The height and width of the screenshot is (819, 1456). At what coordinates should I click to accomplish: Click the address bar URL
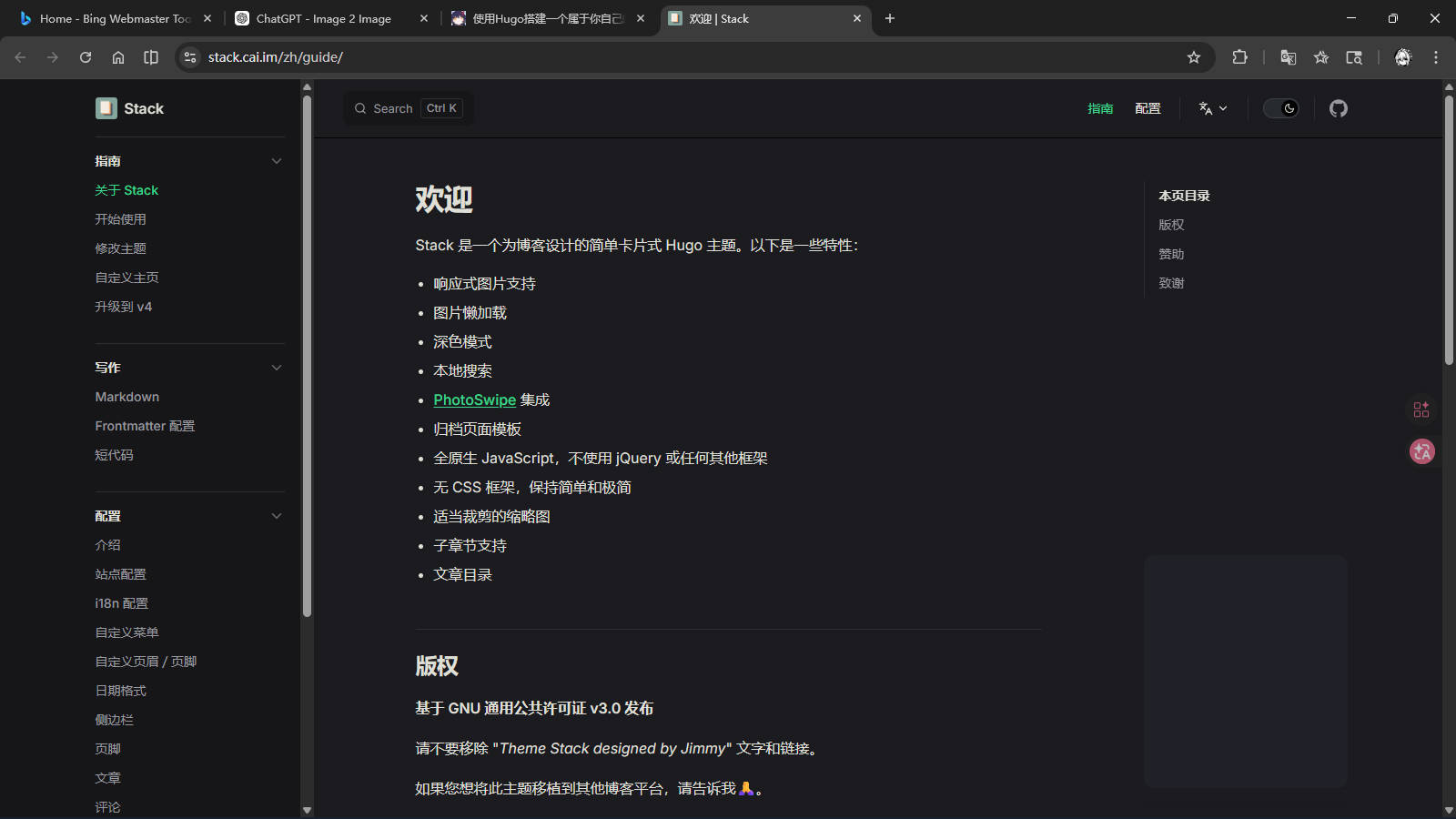pos(276,57)
